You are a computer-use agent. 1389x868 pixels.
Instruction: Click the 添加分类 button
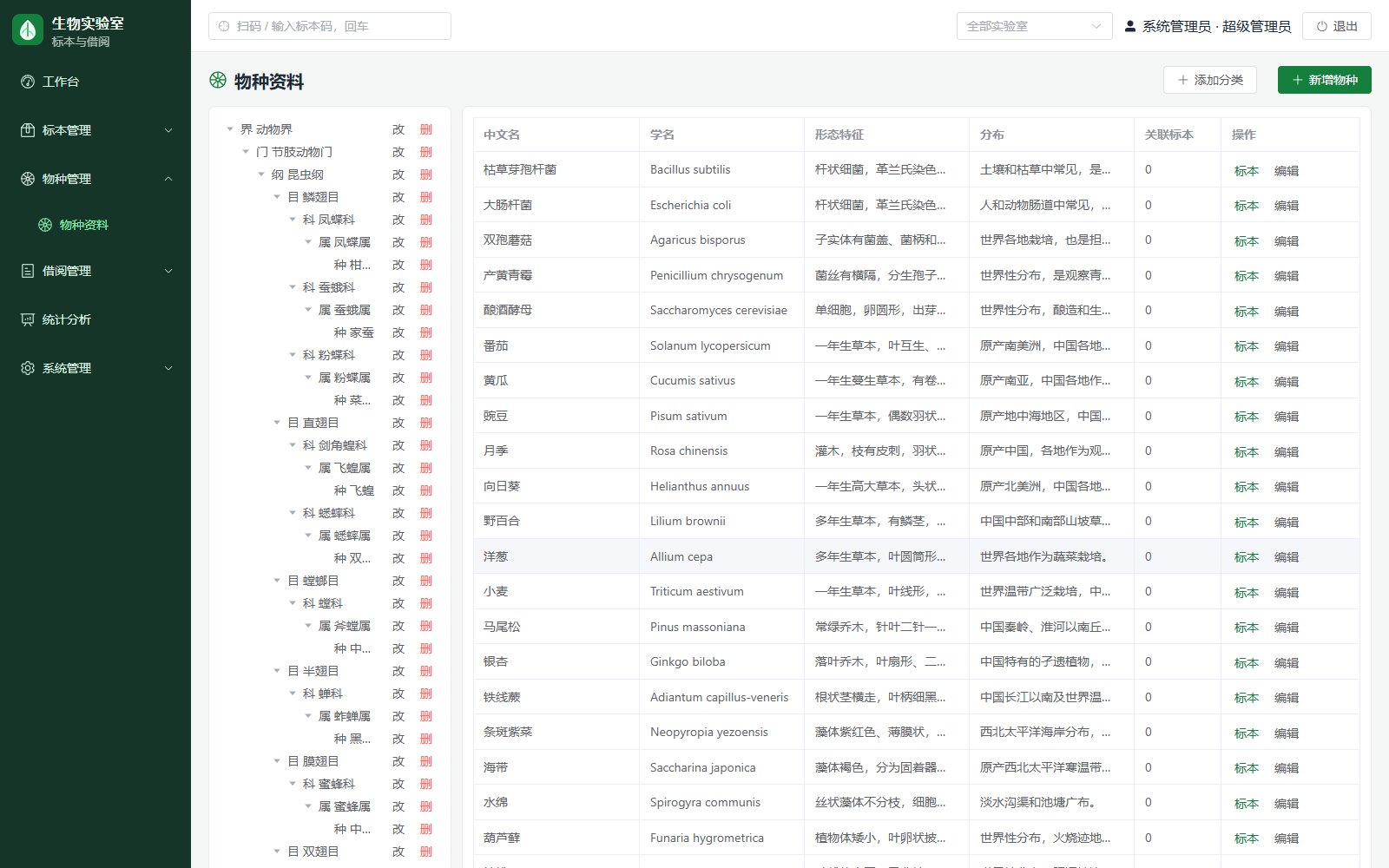1210,80
